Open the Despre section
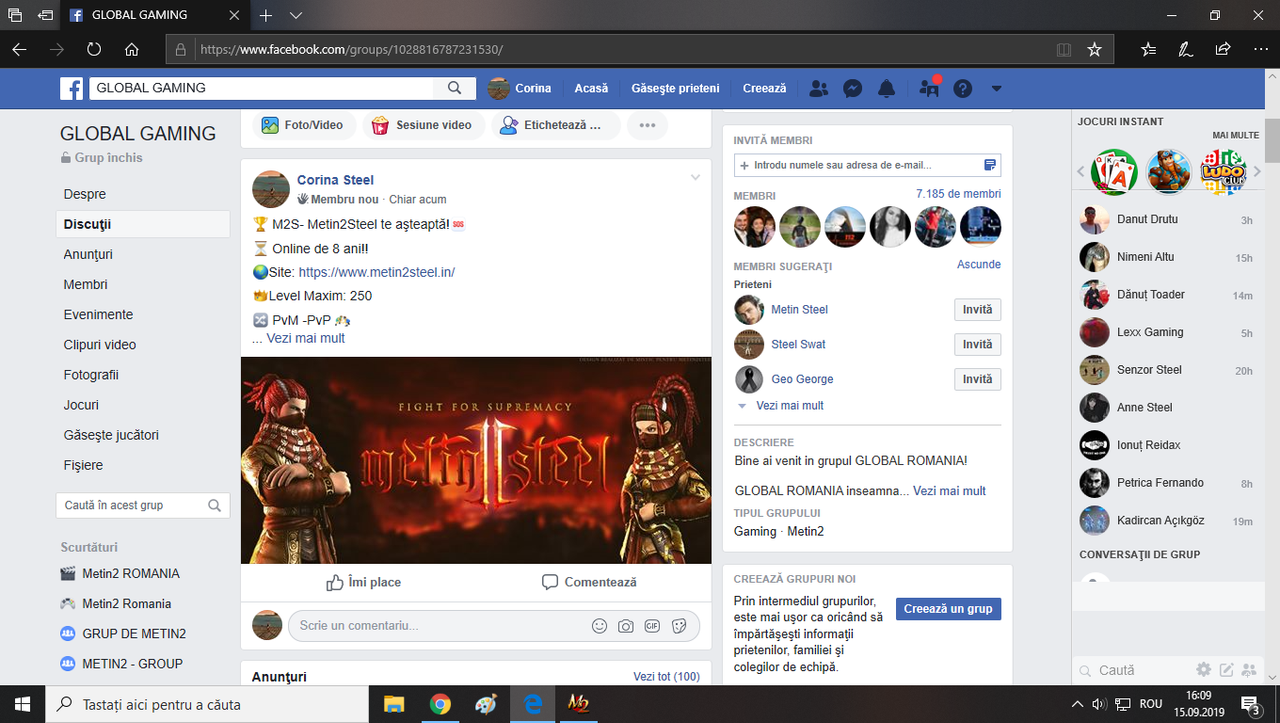The width and height of the screenshot is (1280, 723). [85, 194]
